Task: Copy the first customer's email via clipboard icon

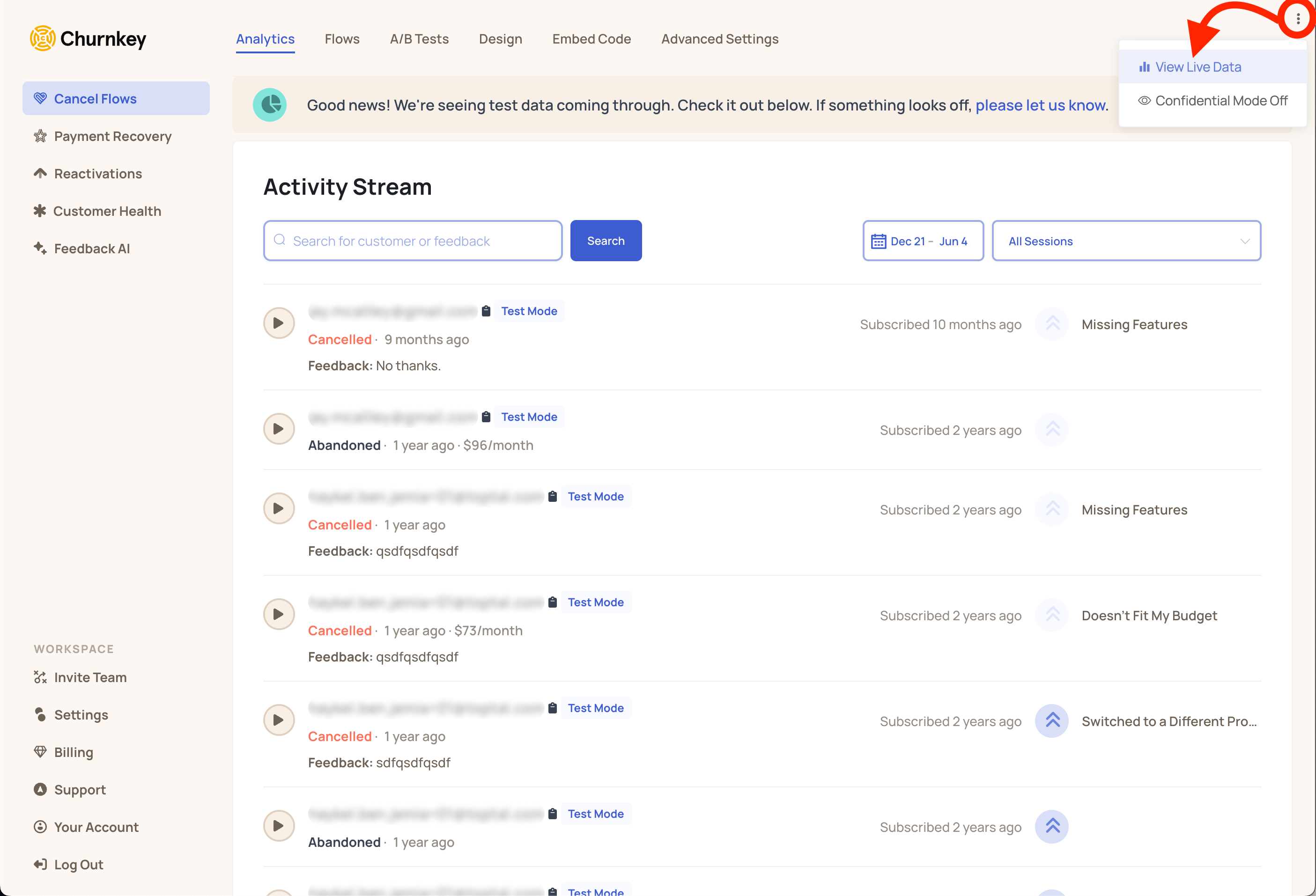Action: [x=486, y=310]
